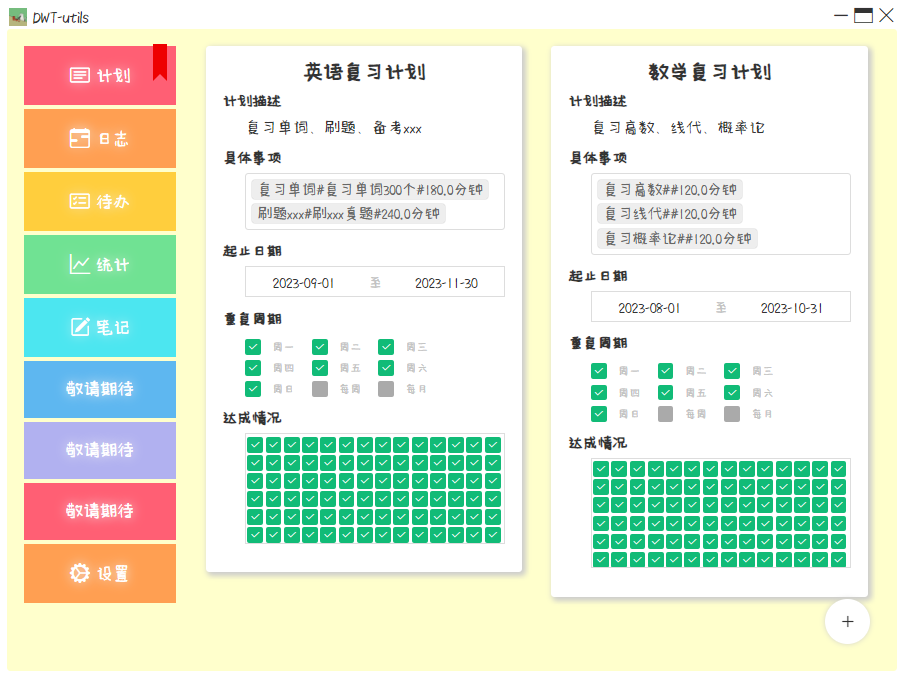Viewport: 904px width, 678px height.
Task: Tick 每月 checkbox in 数学复习计划 card
Action: (x=732, y=414)
